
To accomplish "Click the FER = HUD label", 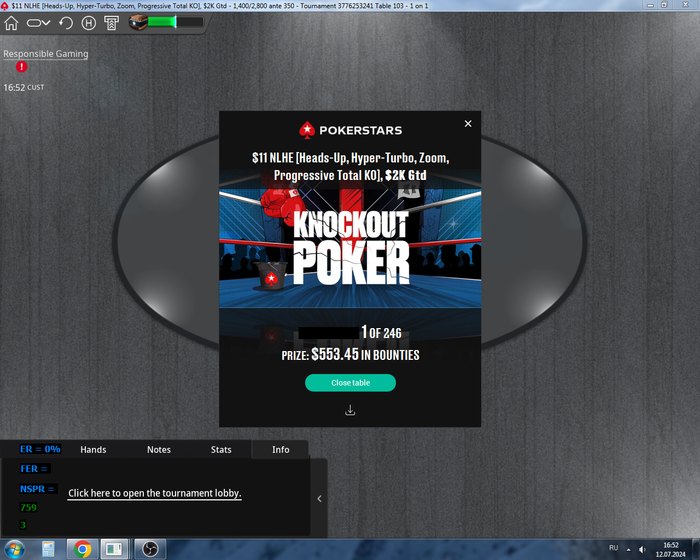I will 34,469.
